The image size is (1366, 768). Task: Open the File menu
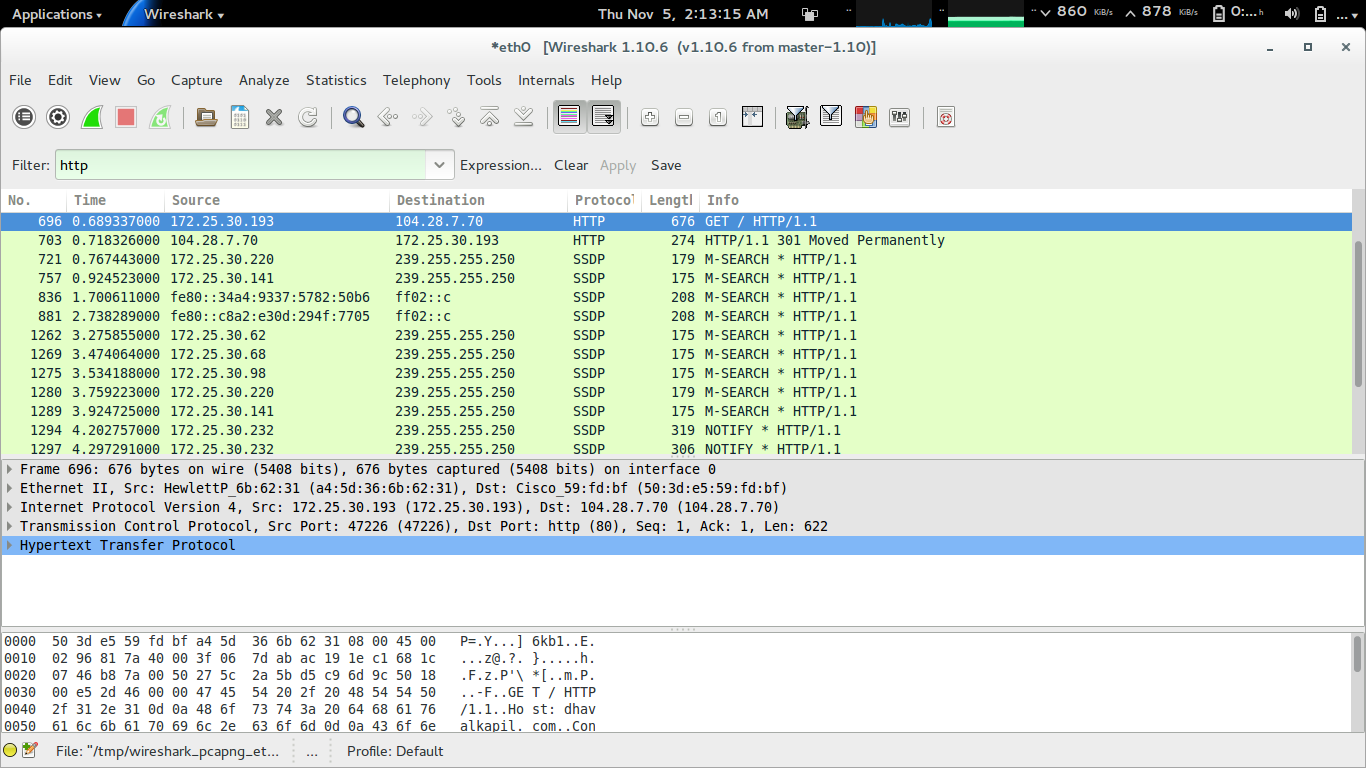point(20,80)
